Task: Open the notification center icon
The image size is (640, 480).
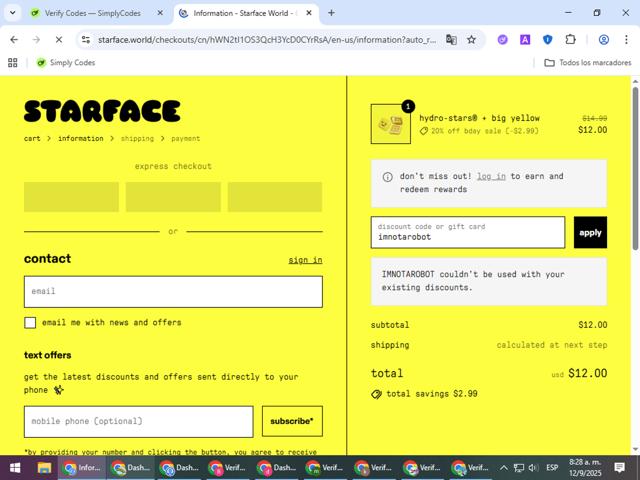Action: [620, 468]
